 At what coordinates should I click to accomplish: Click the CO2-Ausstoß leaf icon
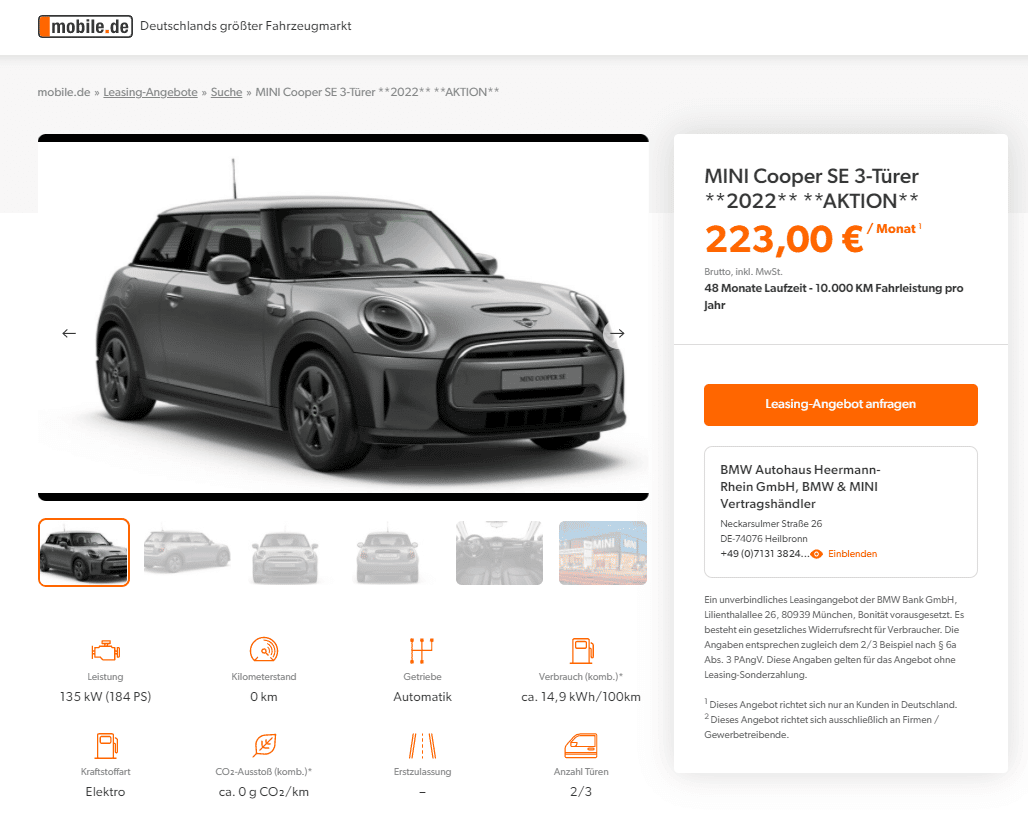click(264, 745)
